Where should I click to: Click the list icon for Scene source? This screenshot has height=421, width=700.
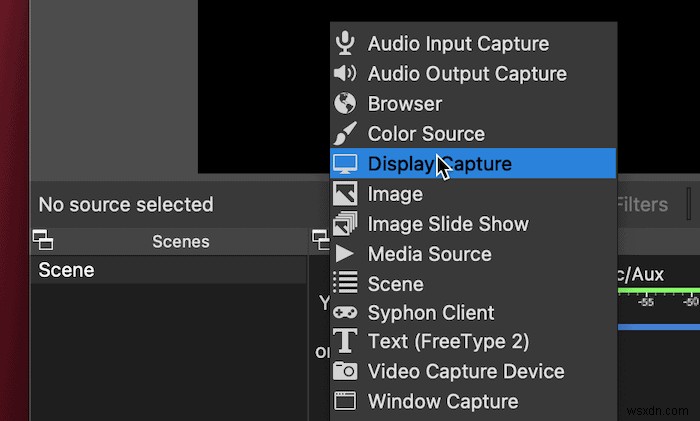[x=345, y=283]
